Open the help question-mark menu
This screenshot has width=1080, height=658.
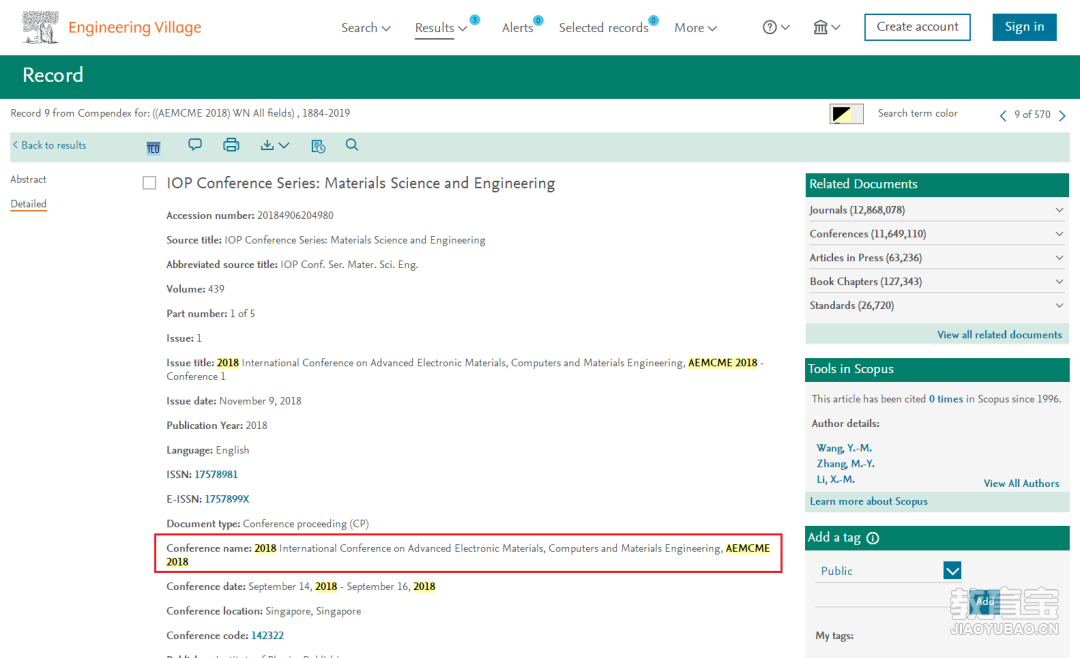776,28
